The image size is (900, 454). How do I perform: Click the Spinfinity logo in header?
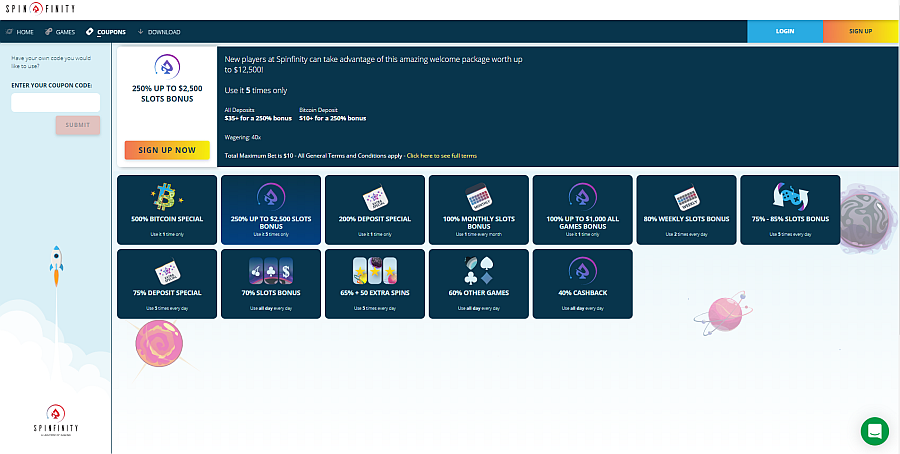click(x=40, y=9)
